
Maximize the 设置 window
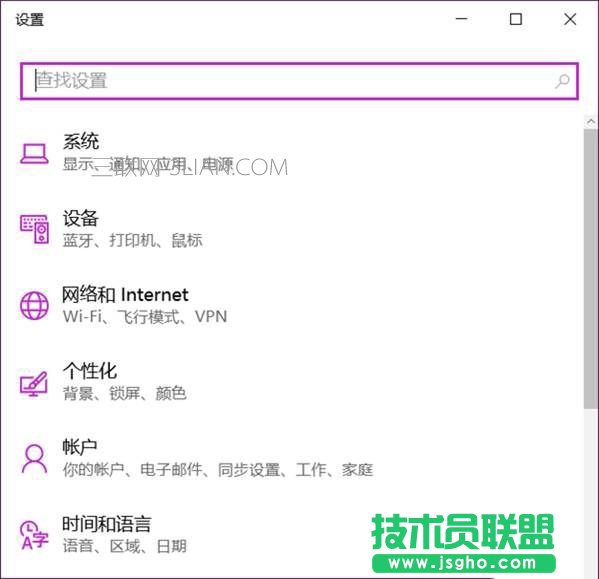coord(516,19)
